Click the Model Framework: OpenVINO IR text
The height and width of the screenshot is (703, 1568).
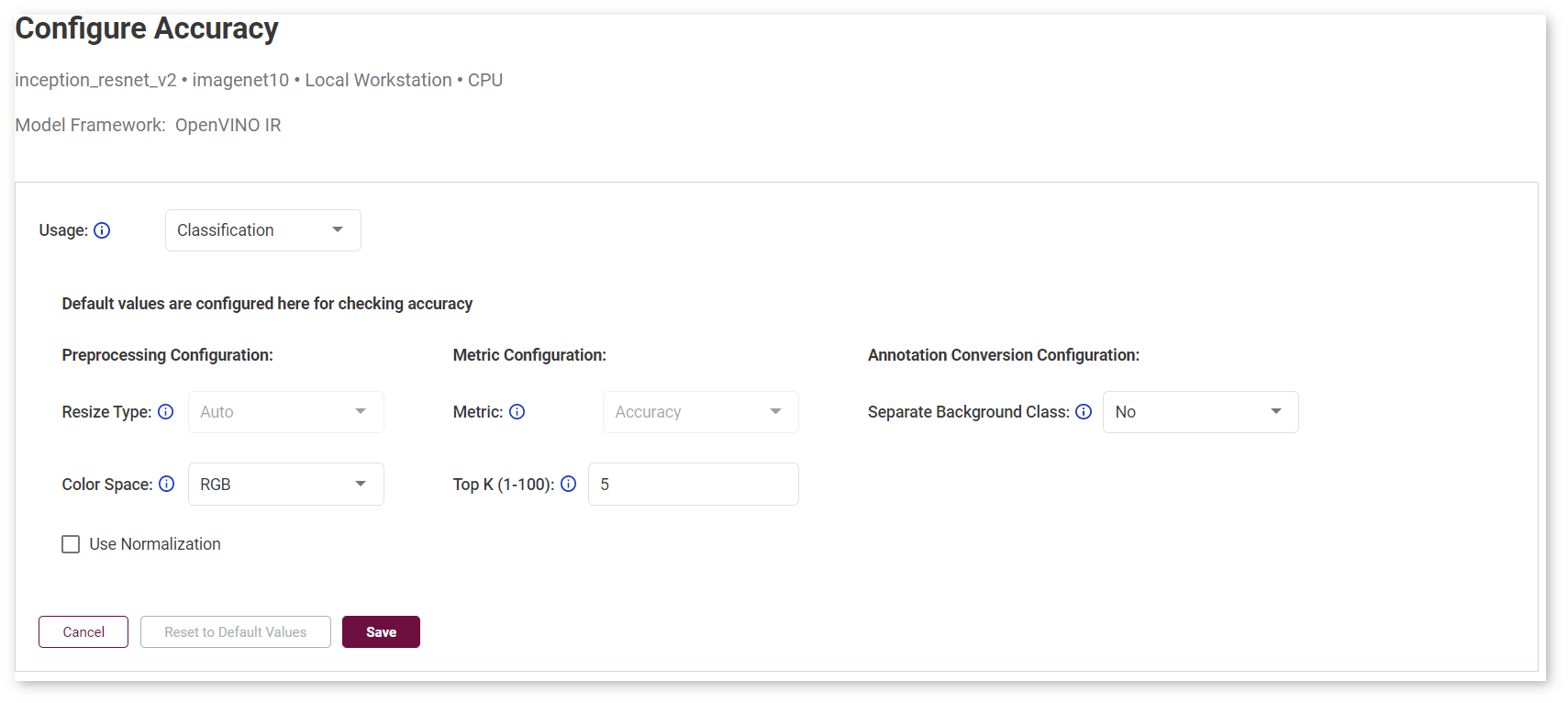click(148, 125)
